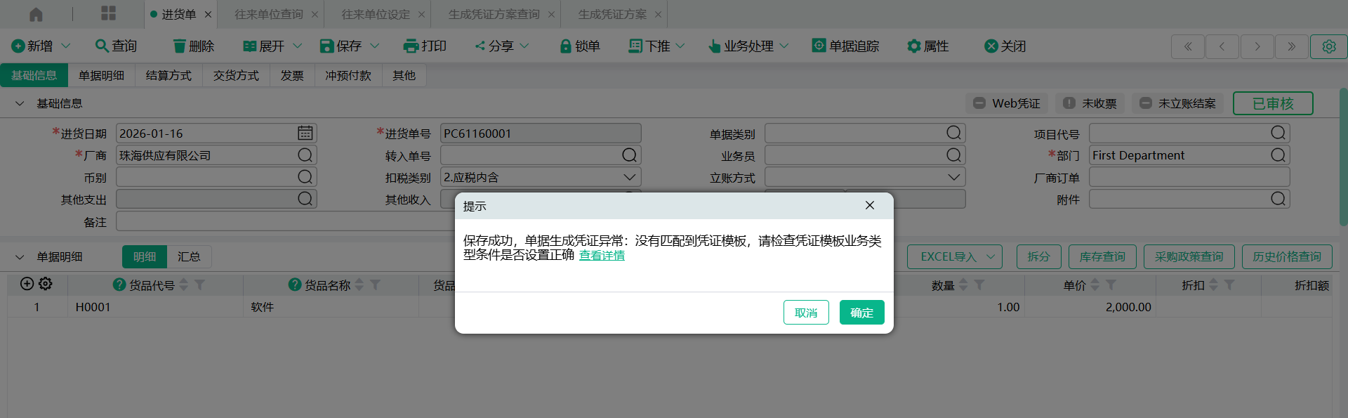The width and height of the screenshot is (1348, 418).
Task: Switch to 明细 view toggle
Action: point(144,257)
